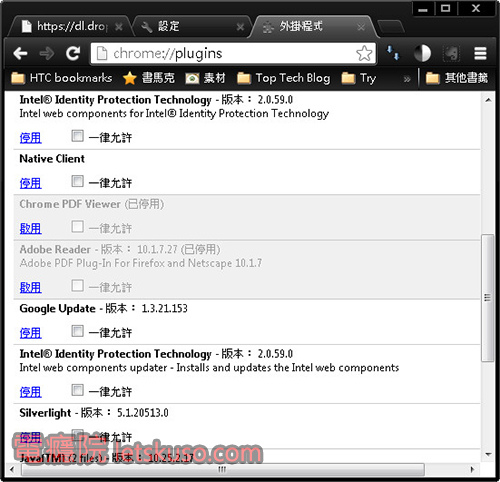
Task: Close the 外掛程式 tab
Action: click(361, 27)
